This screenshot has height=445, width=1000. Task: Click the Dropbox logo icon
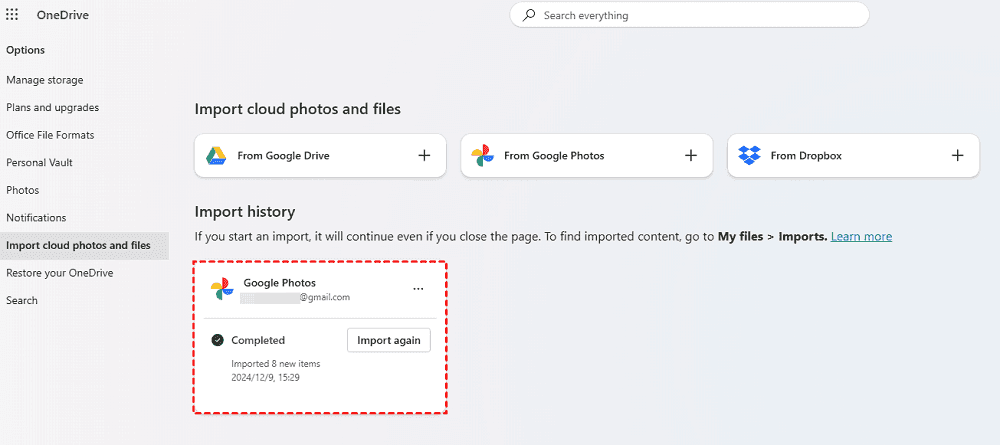coord(749,156)
